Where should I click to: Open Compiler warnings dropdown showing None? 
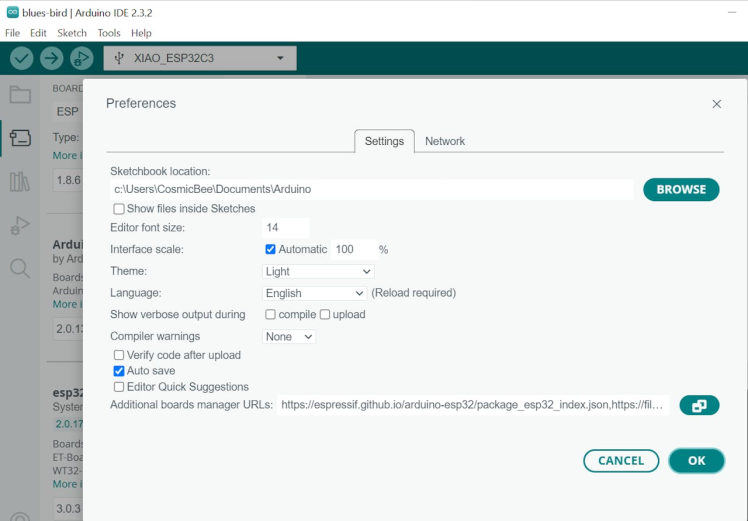289,337
